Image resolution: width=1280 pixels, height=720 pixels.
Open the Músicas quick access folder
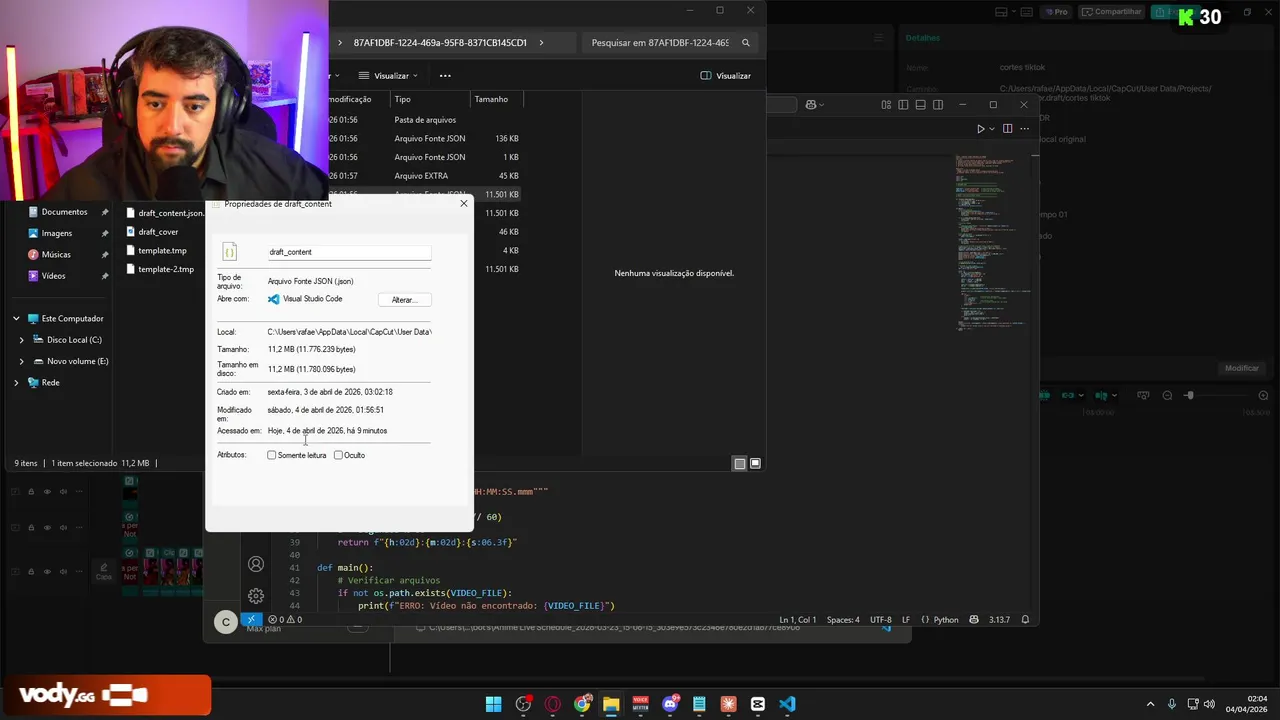tap(56, 254)
